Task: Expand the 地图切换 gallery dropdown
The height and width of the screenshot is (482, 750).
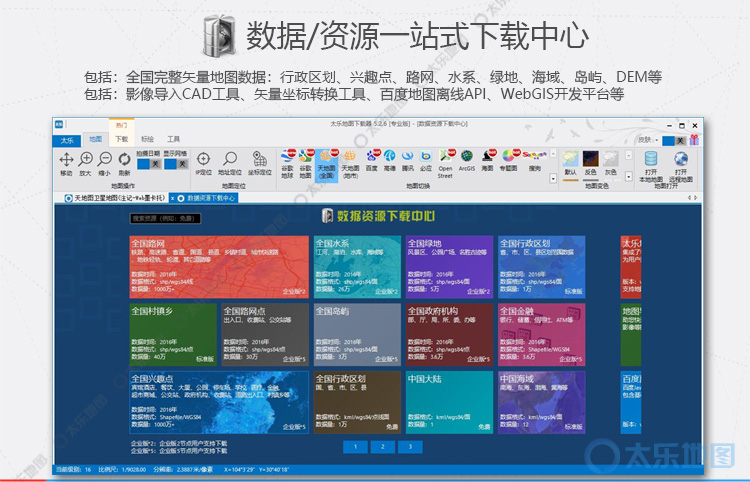Action: click(553, 178)
